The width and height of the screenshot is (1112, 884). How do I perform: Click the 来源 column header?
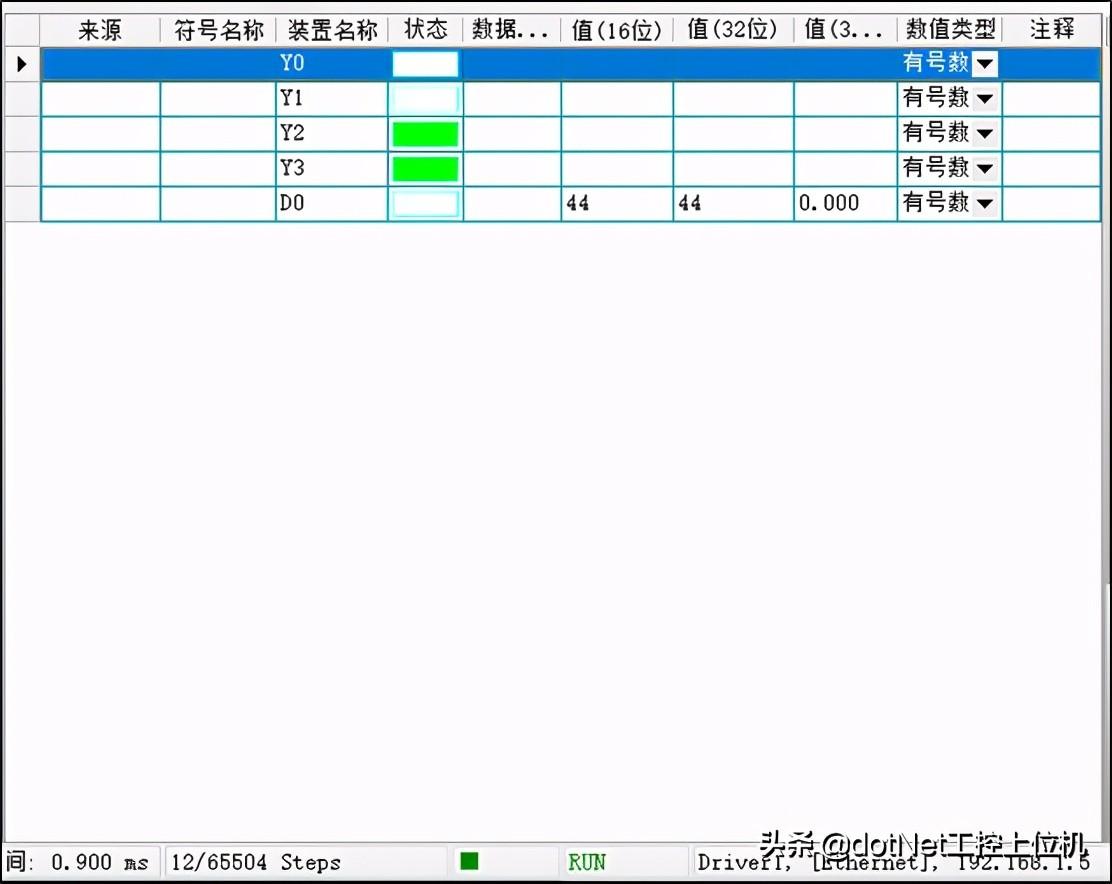[x=100, y=30]
